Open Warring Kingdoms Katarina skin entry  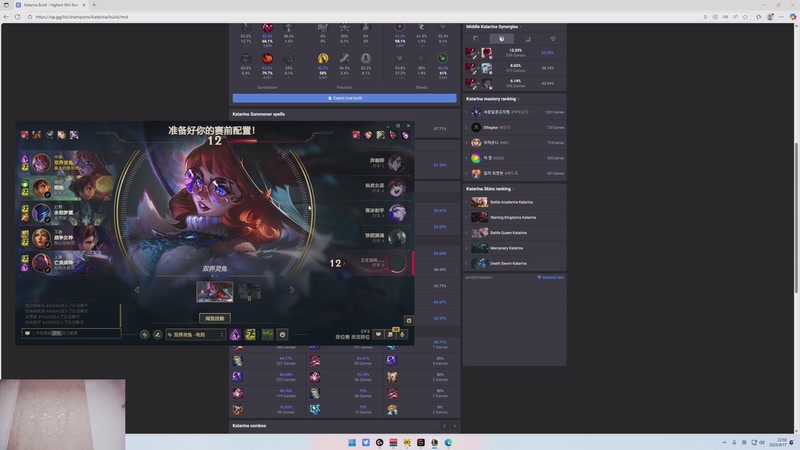514,217
